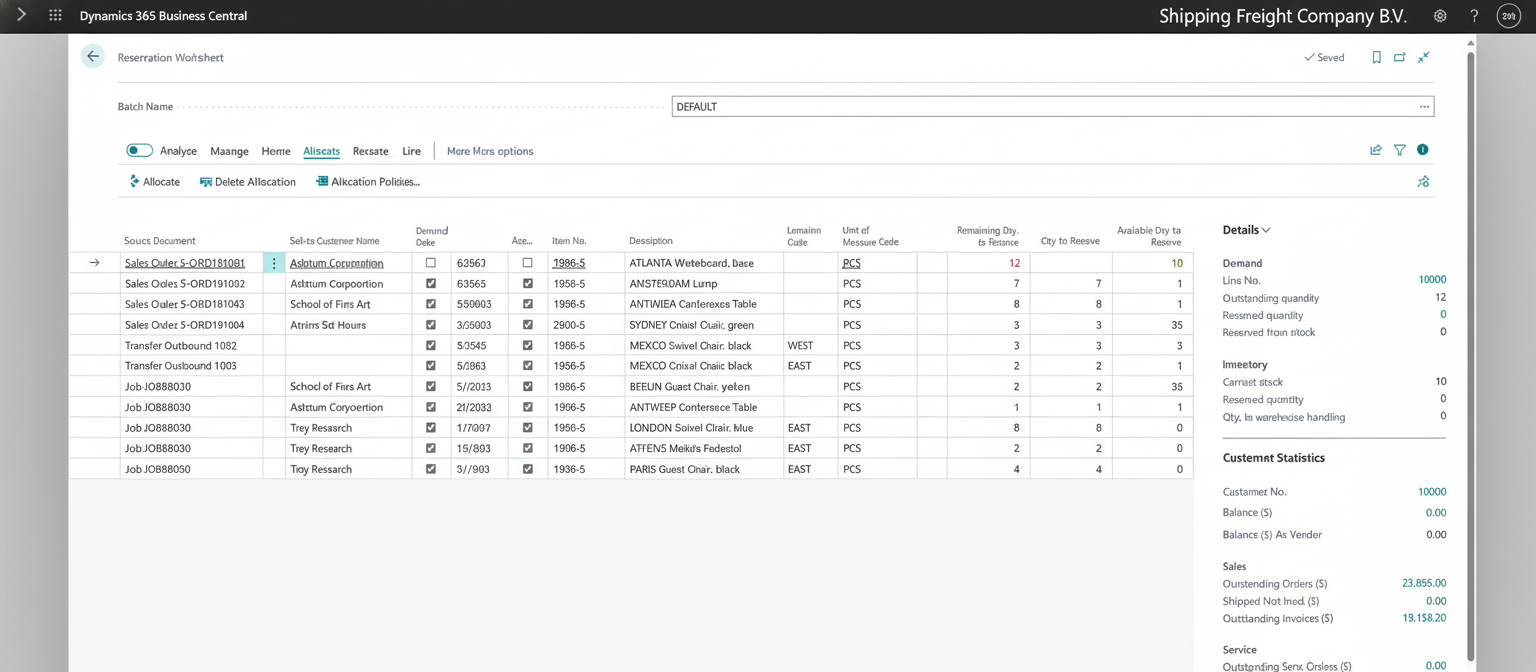
Task: Click the vertical scrollbar on the right
Action: (x=1470, y=350)
